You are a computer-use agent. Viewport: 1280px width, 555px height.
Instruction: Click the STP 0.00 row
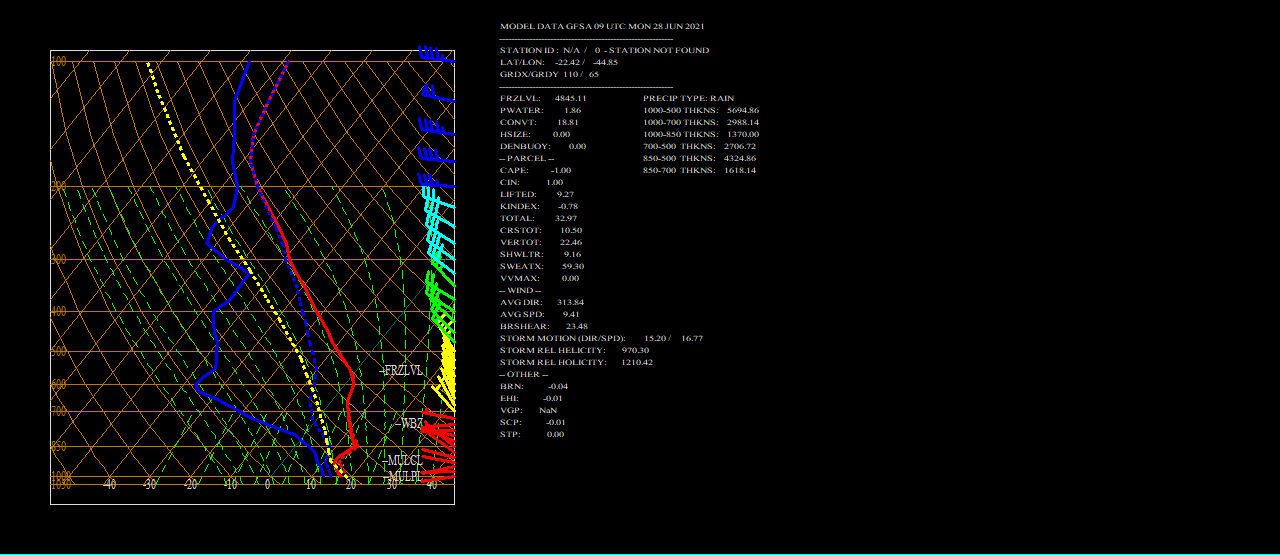point(532,434)
